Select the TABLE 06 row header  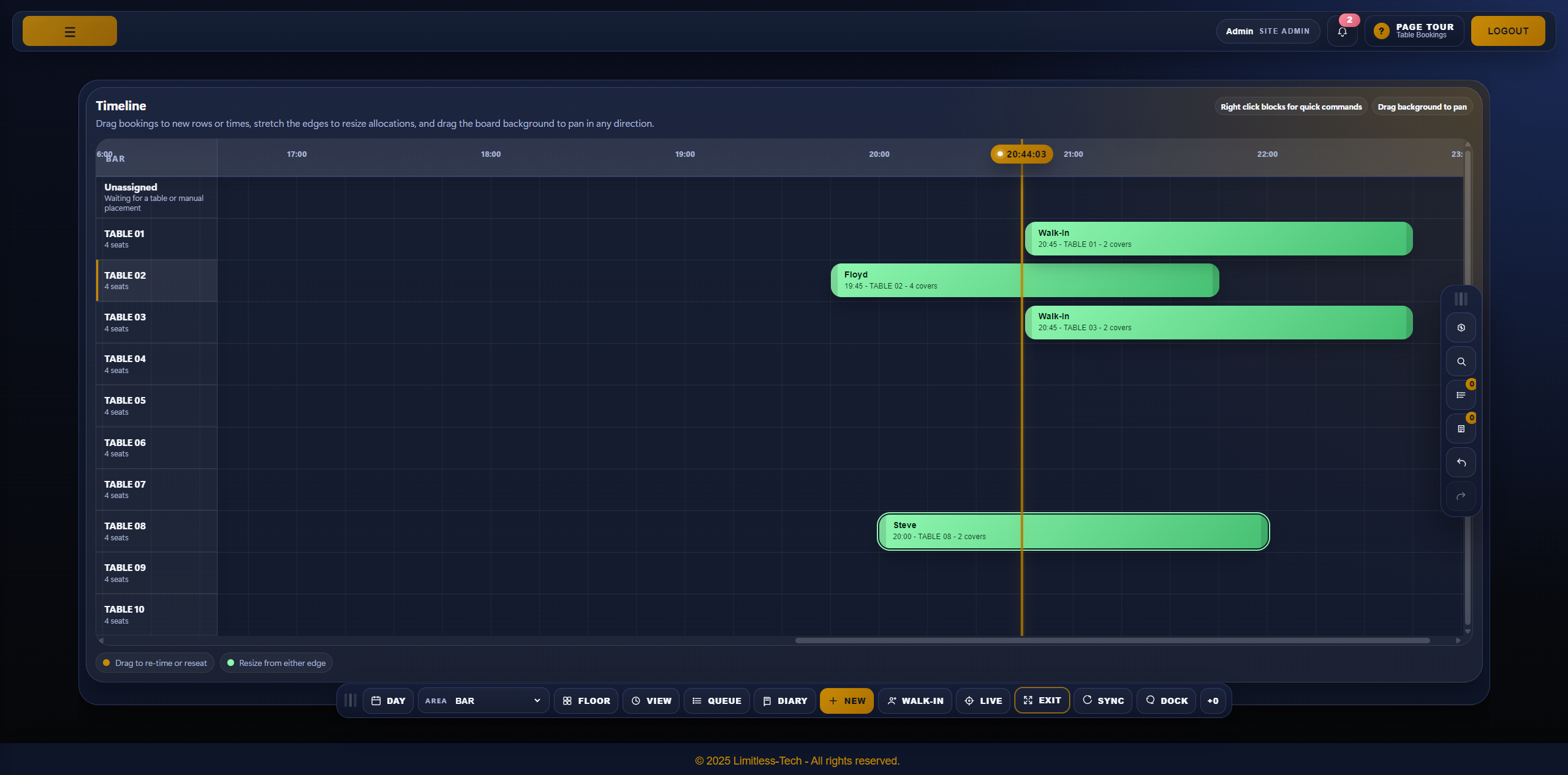point(156,448)
